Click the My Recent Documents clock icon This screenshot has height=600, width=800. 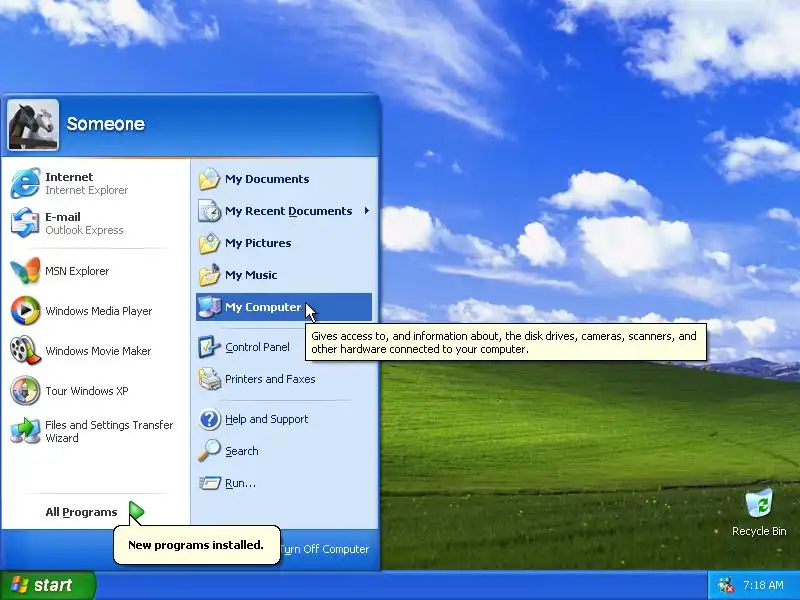(209, 211)
